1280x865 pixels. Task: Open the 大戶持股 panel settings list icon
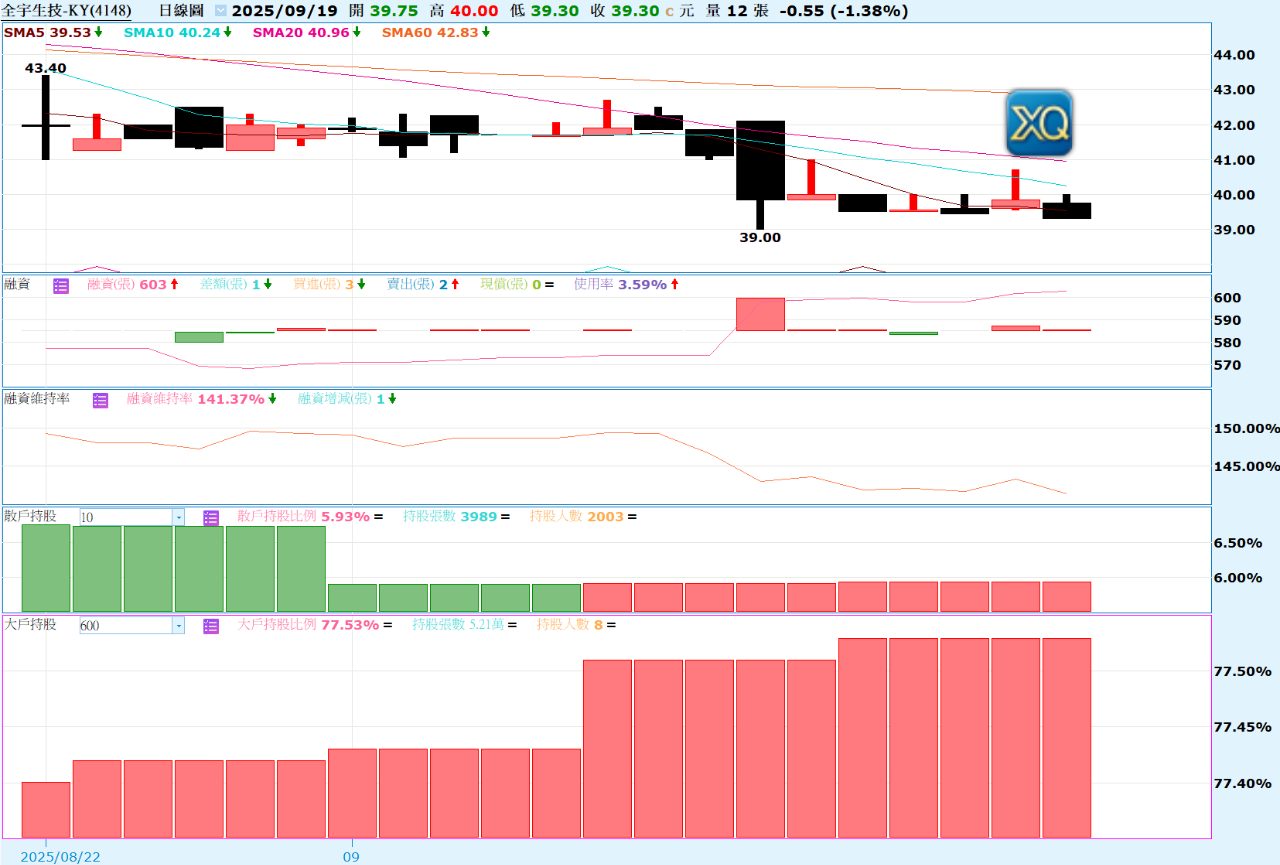coord(211,625)
